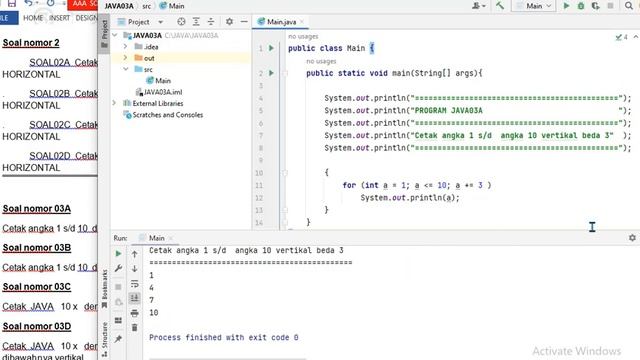Click the down arrow in the console toolbar
Screen dimensions: 640x360
[x=135, y=269]
